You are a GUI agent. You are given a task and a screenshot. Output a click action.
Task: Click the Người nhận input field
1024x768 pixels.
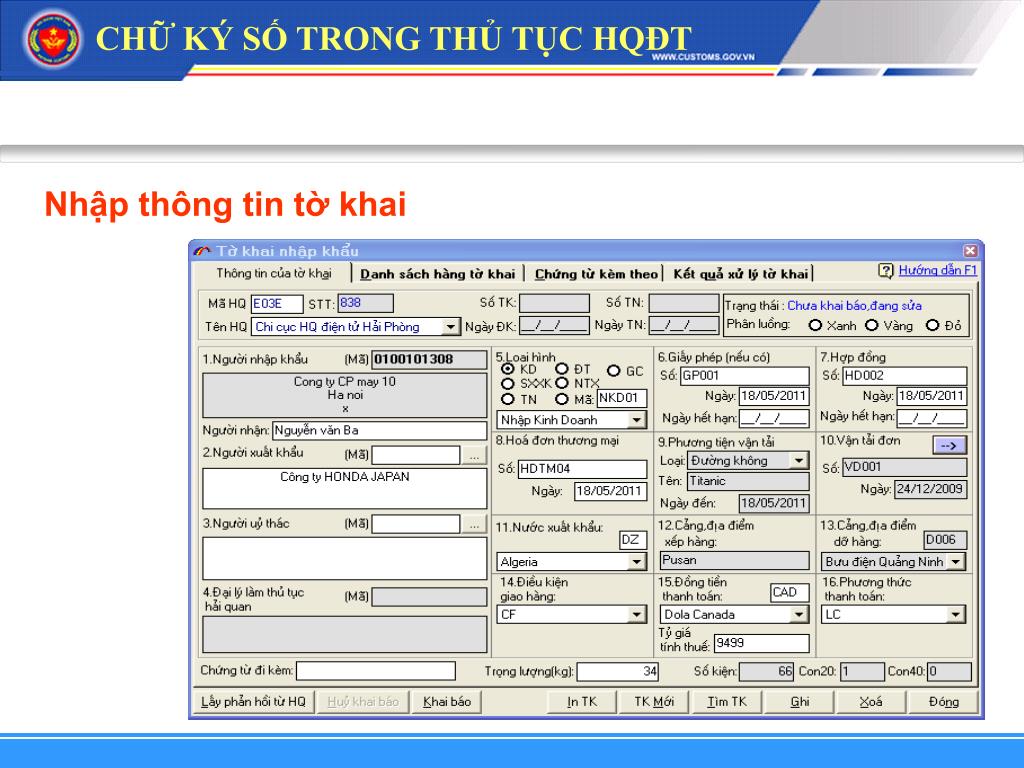coord(379,430)
